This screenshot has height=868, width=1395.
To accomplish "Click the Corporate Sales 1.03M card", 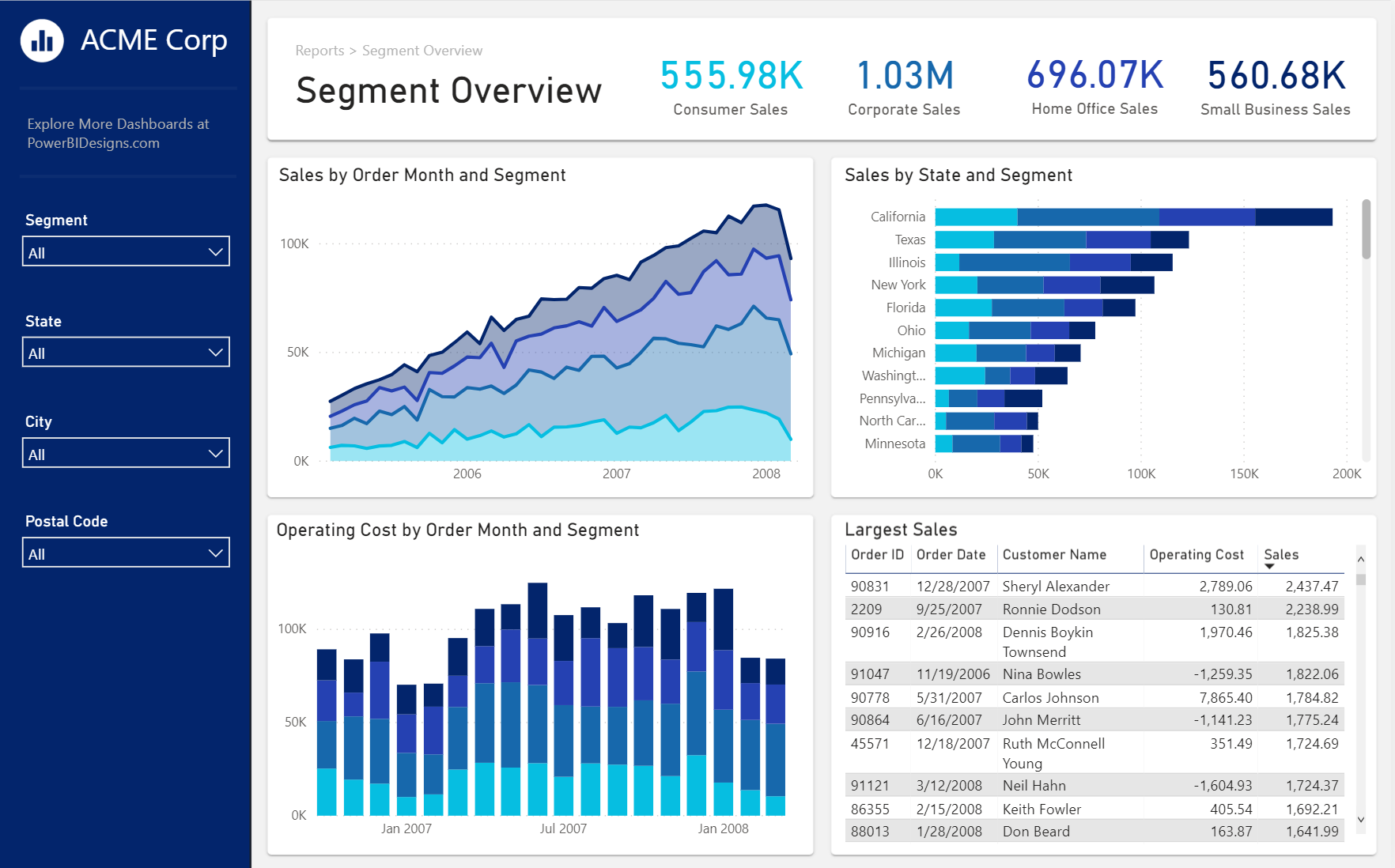I will [904, 87].
